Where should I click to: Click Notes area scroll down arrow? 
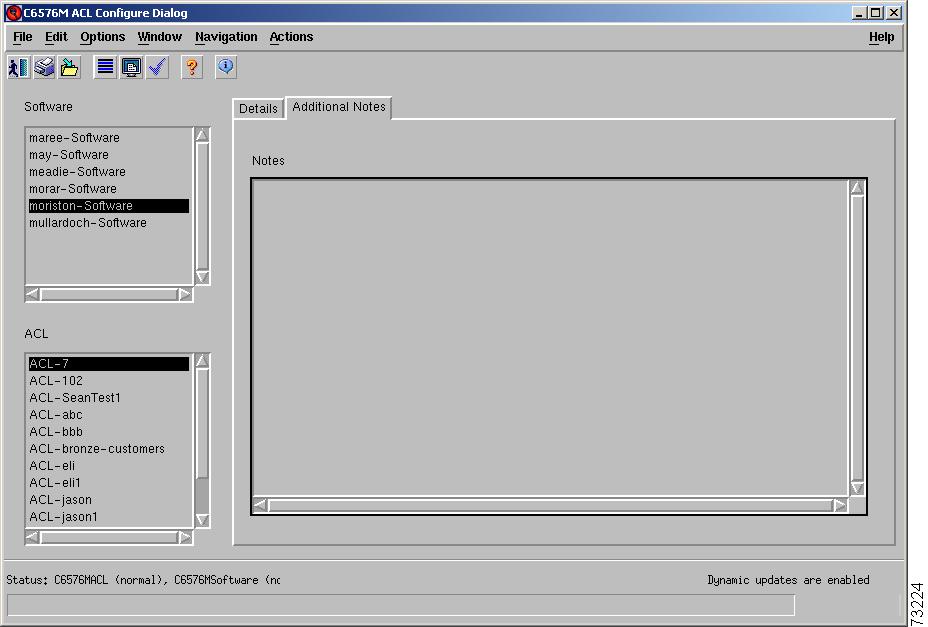857,488
